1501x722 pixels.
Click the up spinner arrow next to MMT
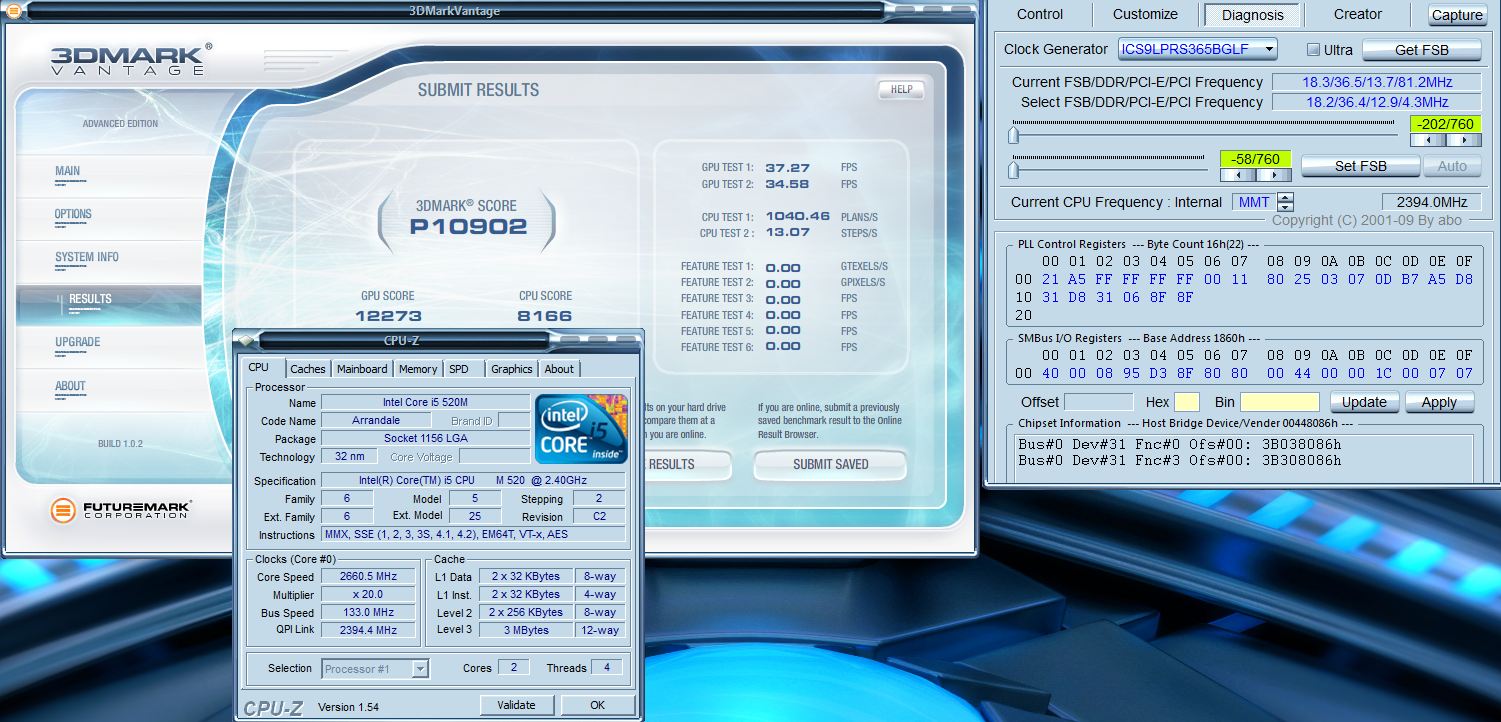(x=1285, y=197)
